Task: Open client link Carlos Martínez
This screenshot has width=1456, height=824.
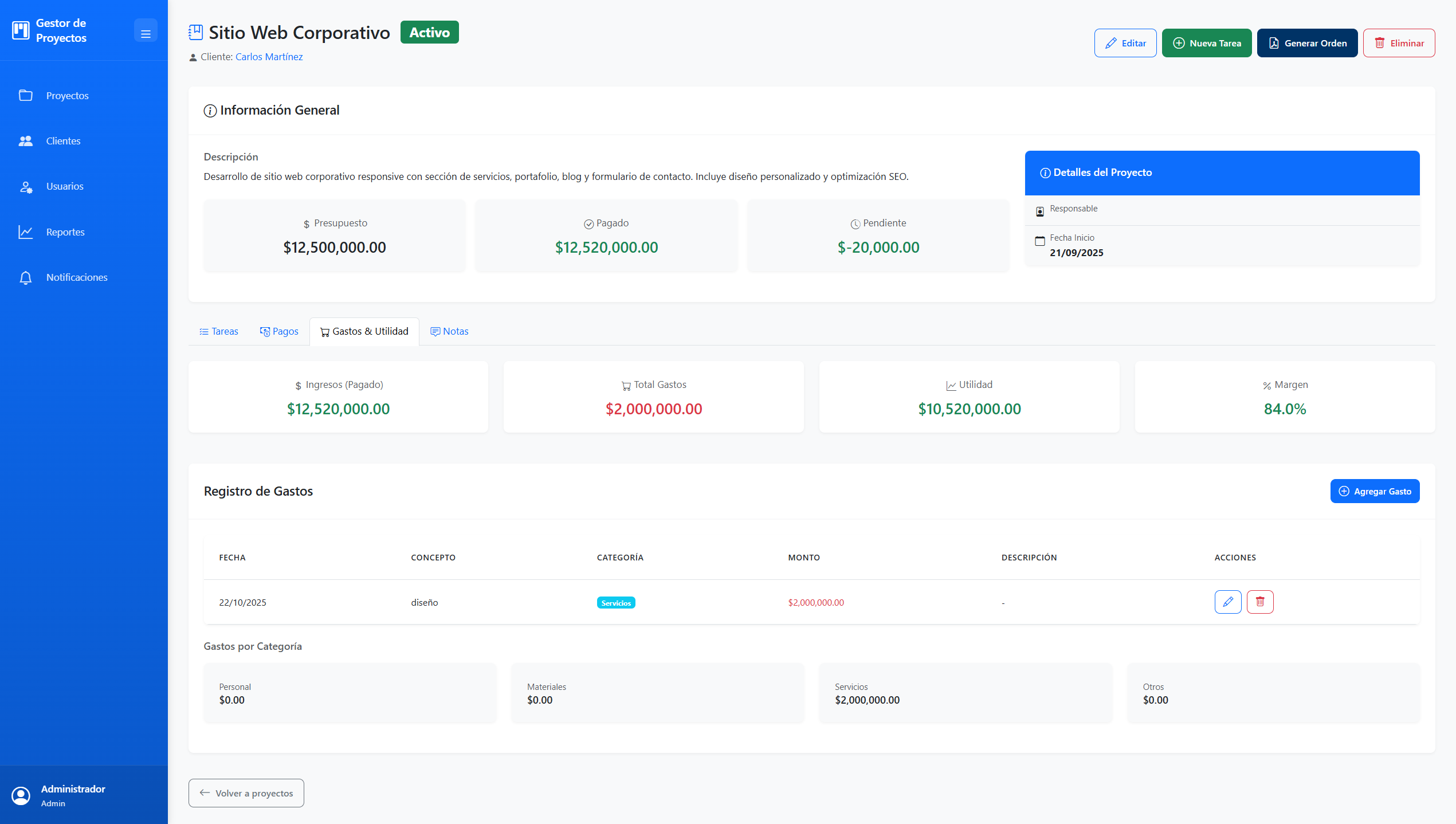Action: pyautogui.click(x=269, y=57)
